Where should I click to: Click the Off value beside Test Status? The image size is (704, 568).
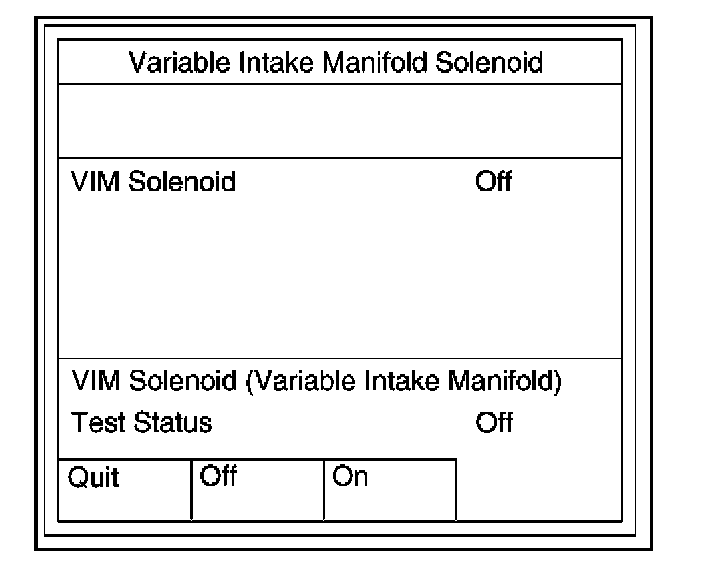494,422
